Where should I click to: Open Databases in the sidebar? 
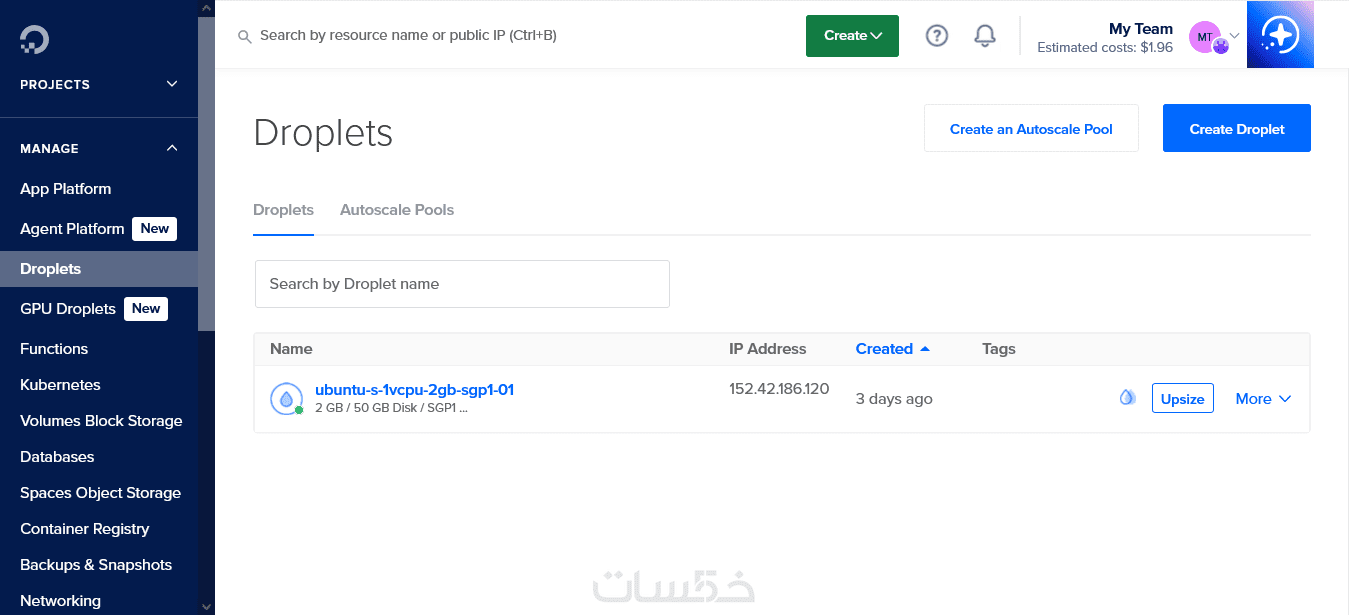point(57,457)
